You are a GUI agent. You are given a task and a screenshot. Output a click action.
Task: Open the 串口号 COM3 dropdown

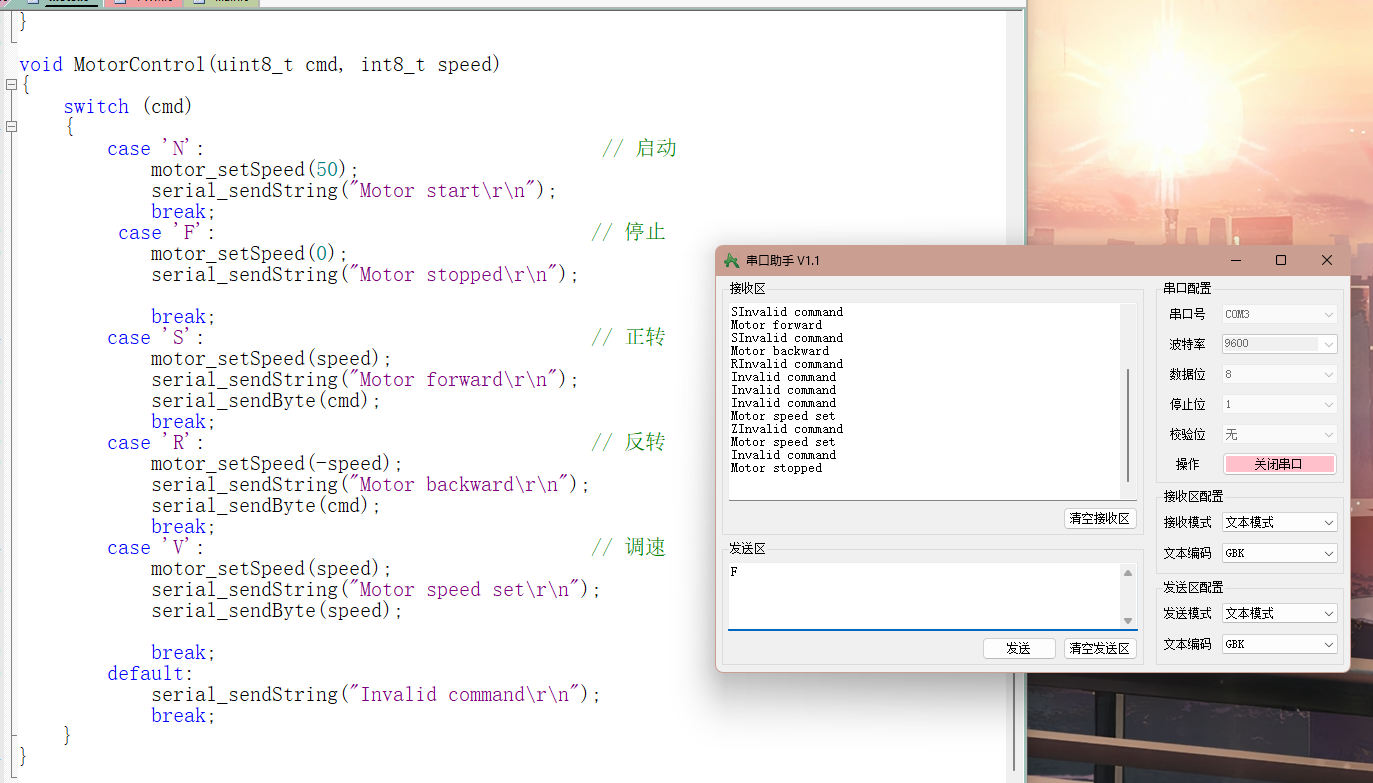pyautogui.click(x=1280, y=314)
